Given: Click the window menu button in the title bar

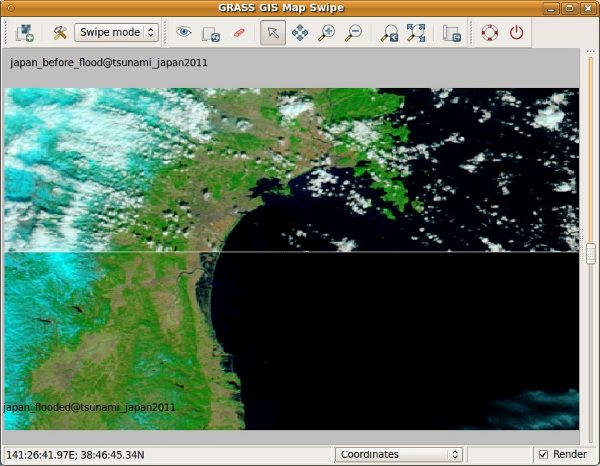Looking at the screenshot, I should tap(14, 8).
